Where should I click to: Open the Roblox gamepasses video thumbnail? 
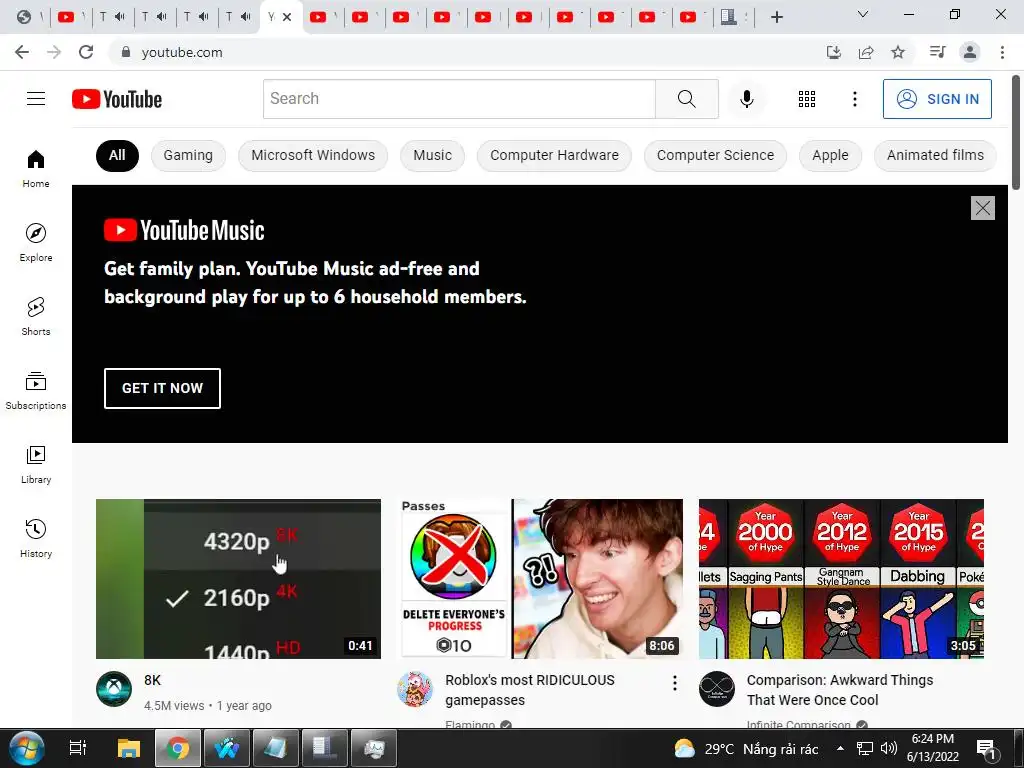click(x=540, y=579)
